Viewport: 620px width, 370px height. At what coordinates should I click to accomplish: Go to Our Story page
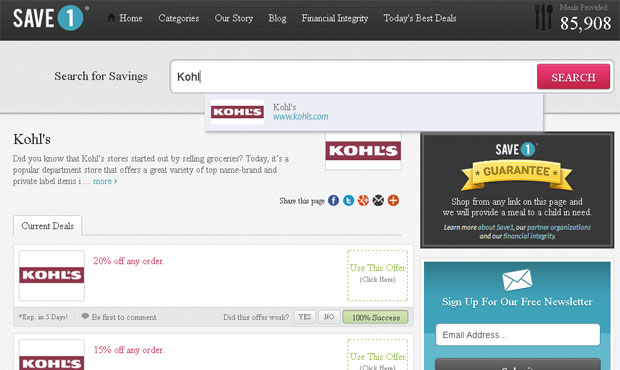234,18
